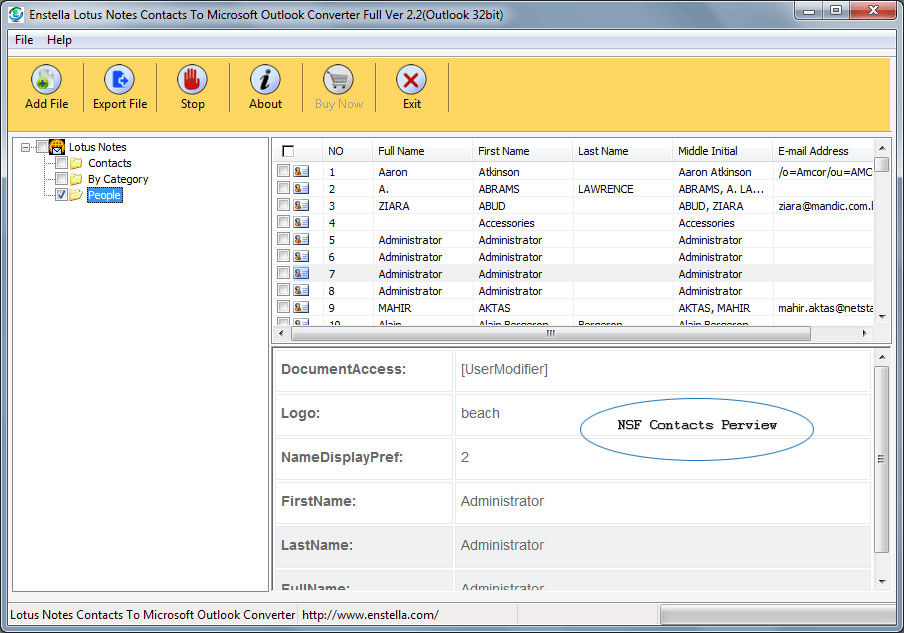The image size is (904, 633).
Task: Click contact card icon in row 7
Action: [301, 273]
